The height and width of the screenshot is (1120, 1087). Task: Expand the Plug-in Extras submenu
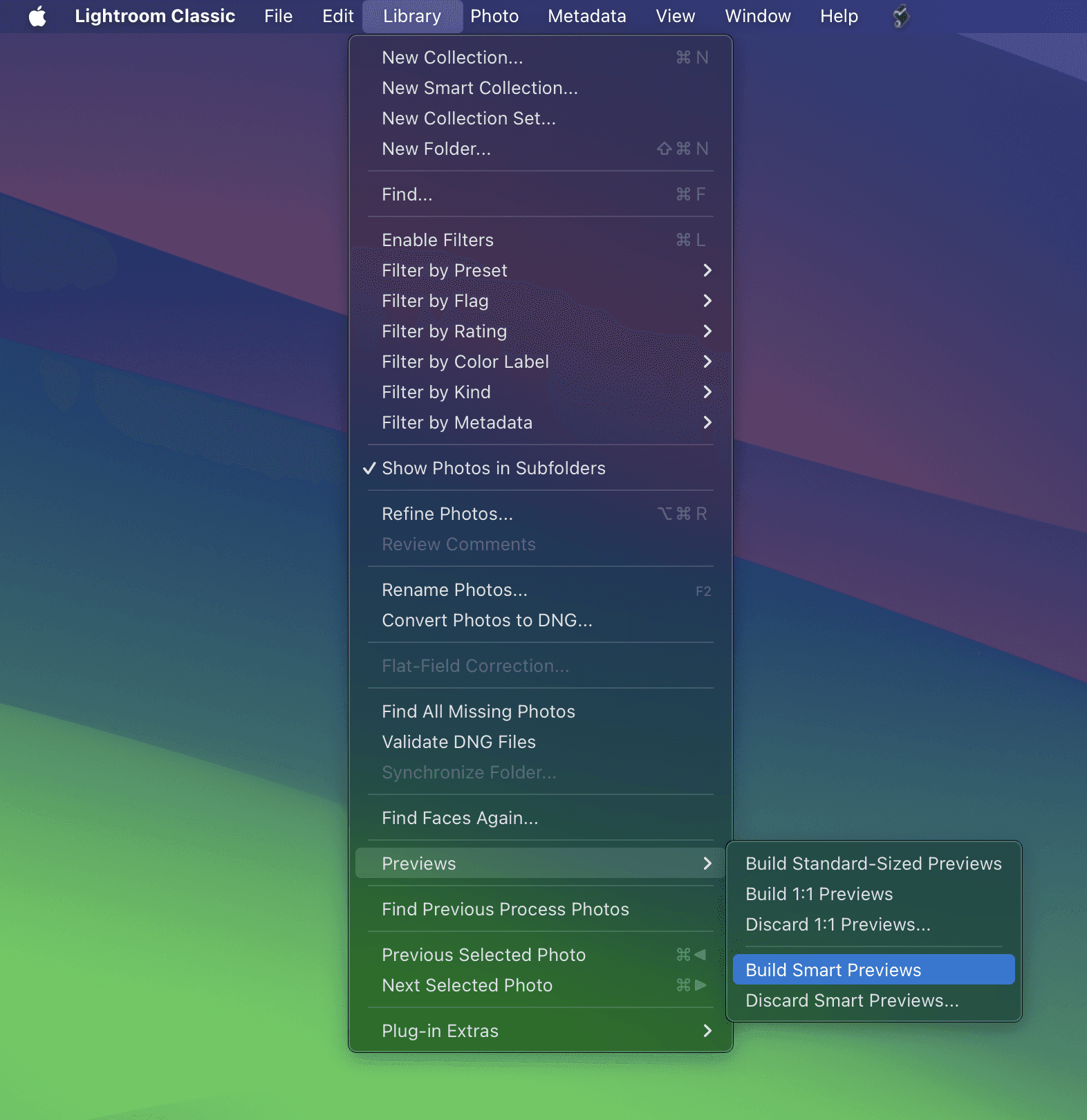(x=541, y=1031)
